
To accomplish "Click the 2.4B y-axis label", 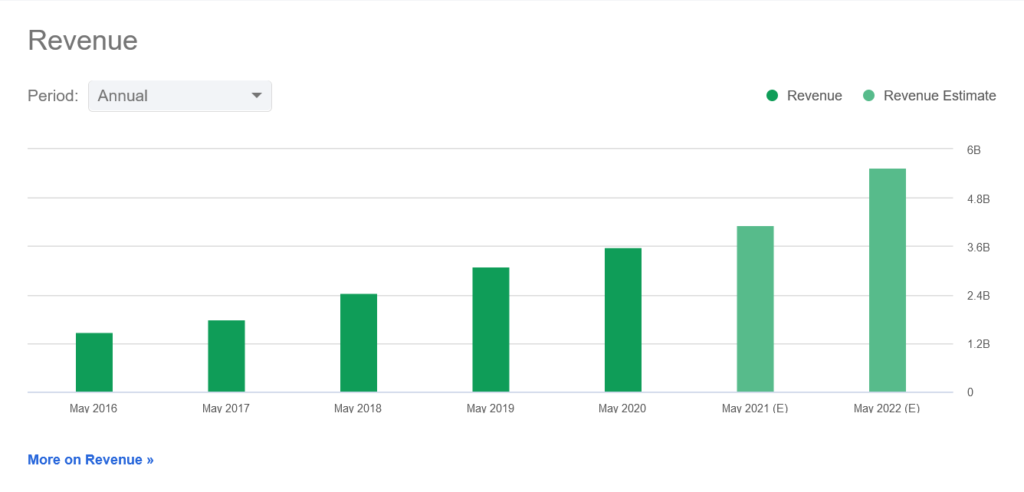I will click(977, 296).
